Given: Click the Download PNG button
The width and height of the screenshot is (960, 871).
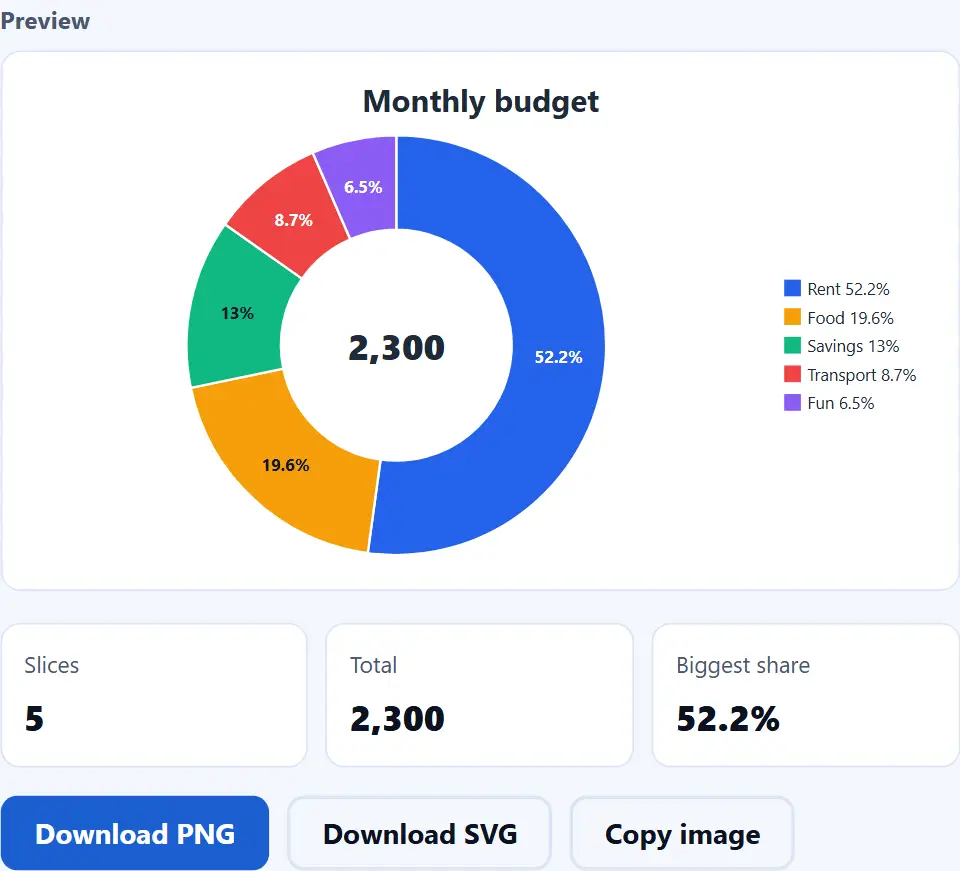Looking at the screenshot, I should tap(135, 833).
